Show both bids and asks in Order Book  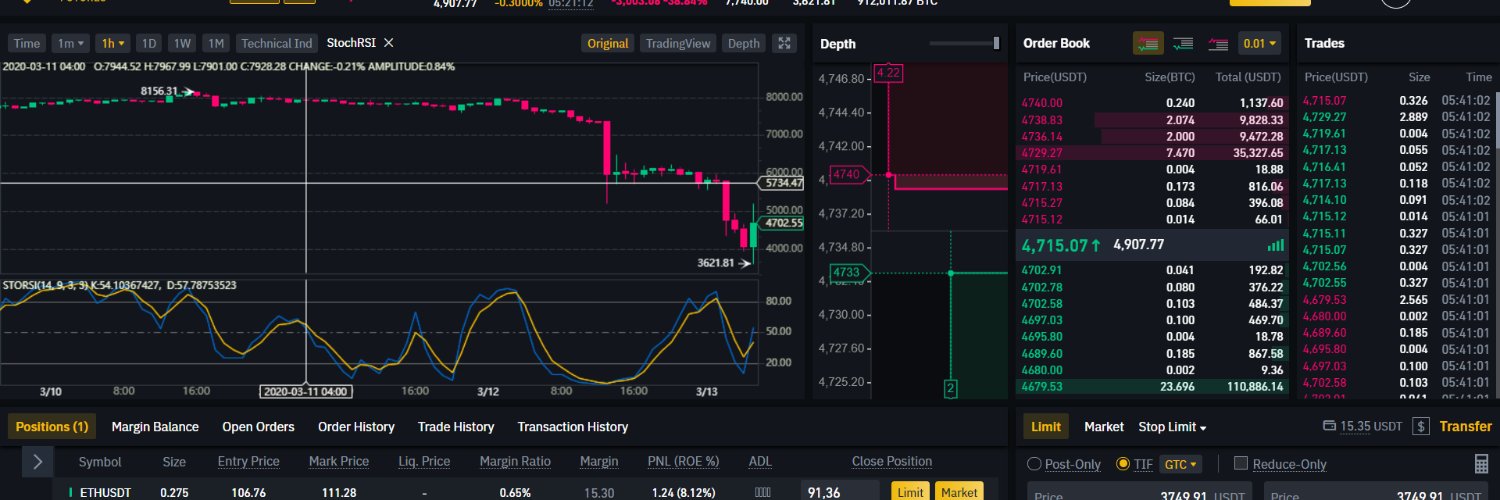click(1148, 44)
